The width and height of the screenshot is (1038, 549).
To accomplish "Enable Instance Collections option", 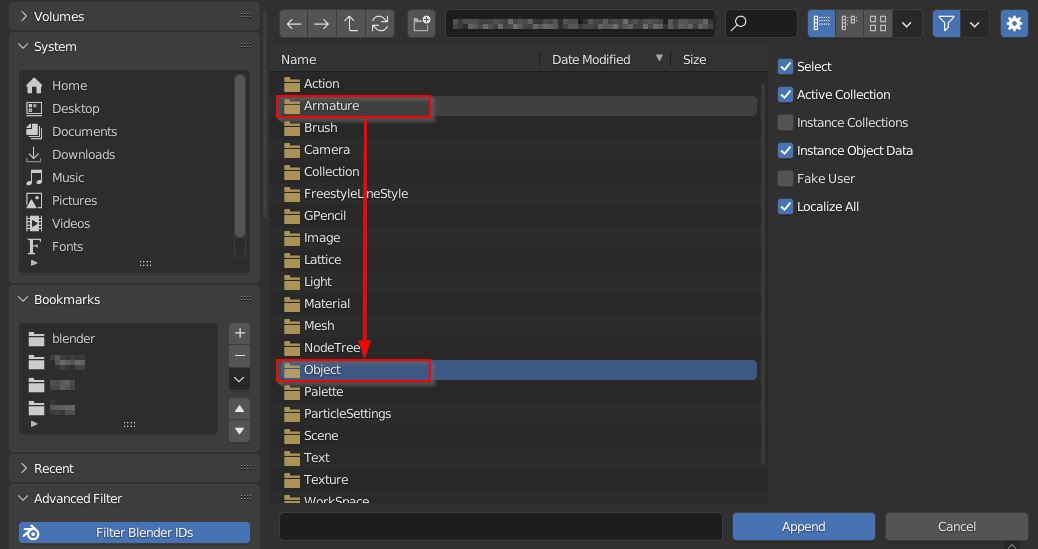I will click(785, 123).
